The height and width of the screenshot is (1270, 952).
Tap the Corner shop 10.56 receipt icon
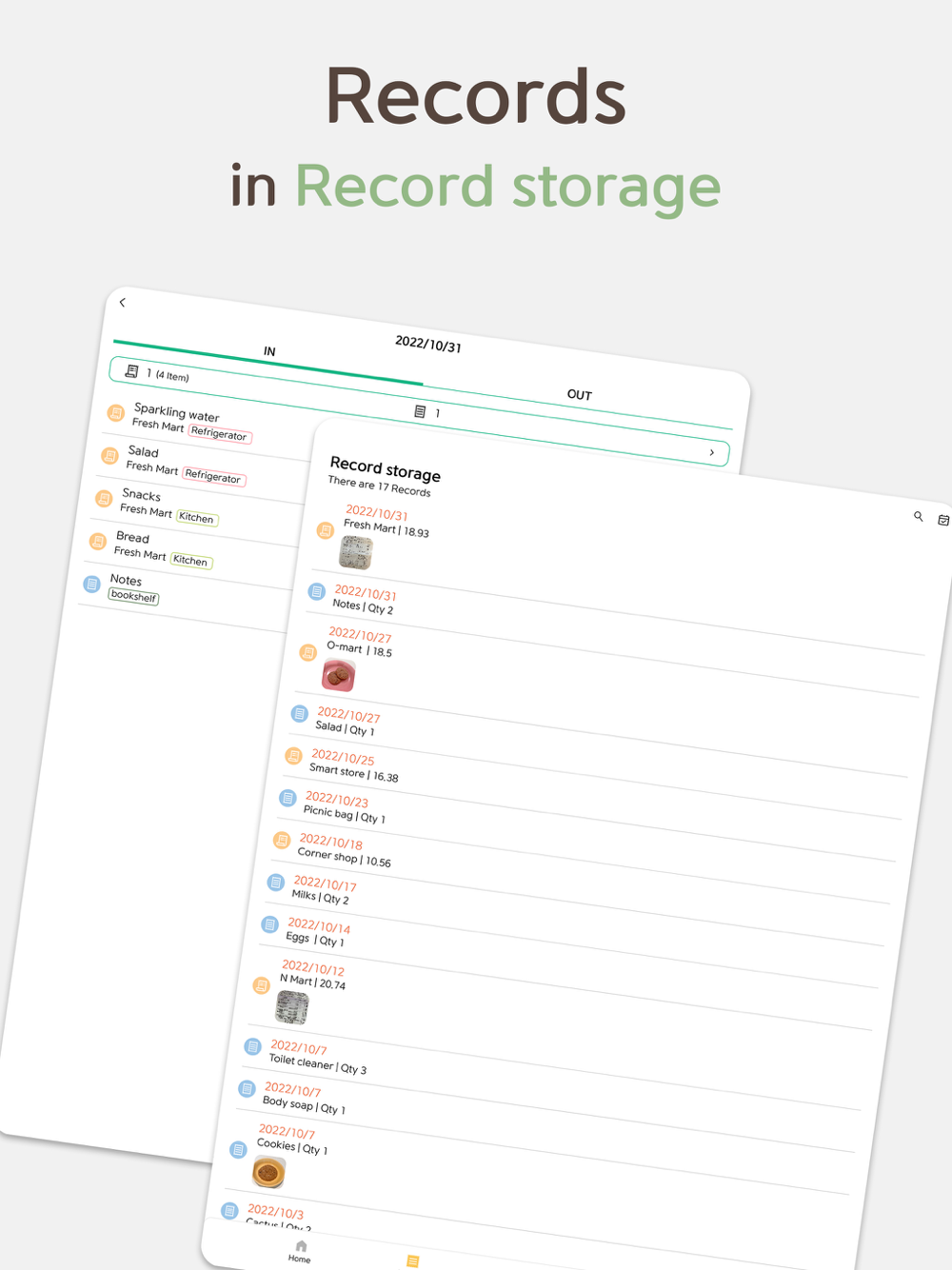coord(282,840)
